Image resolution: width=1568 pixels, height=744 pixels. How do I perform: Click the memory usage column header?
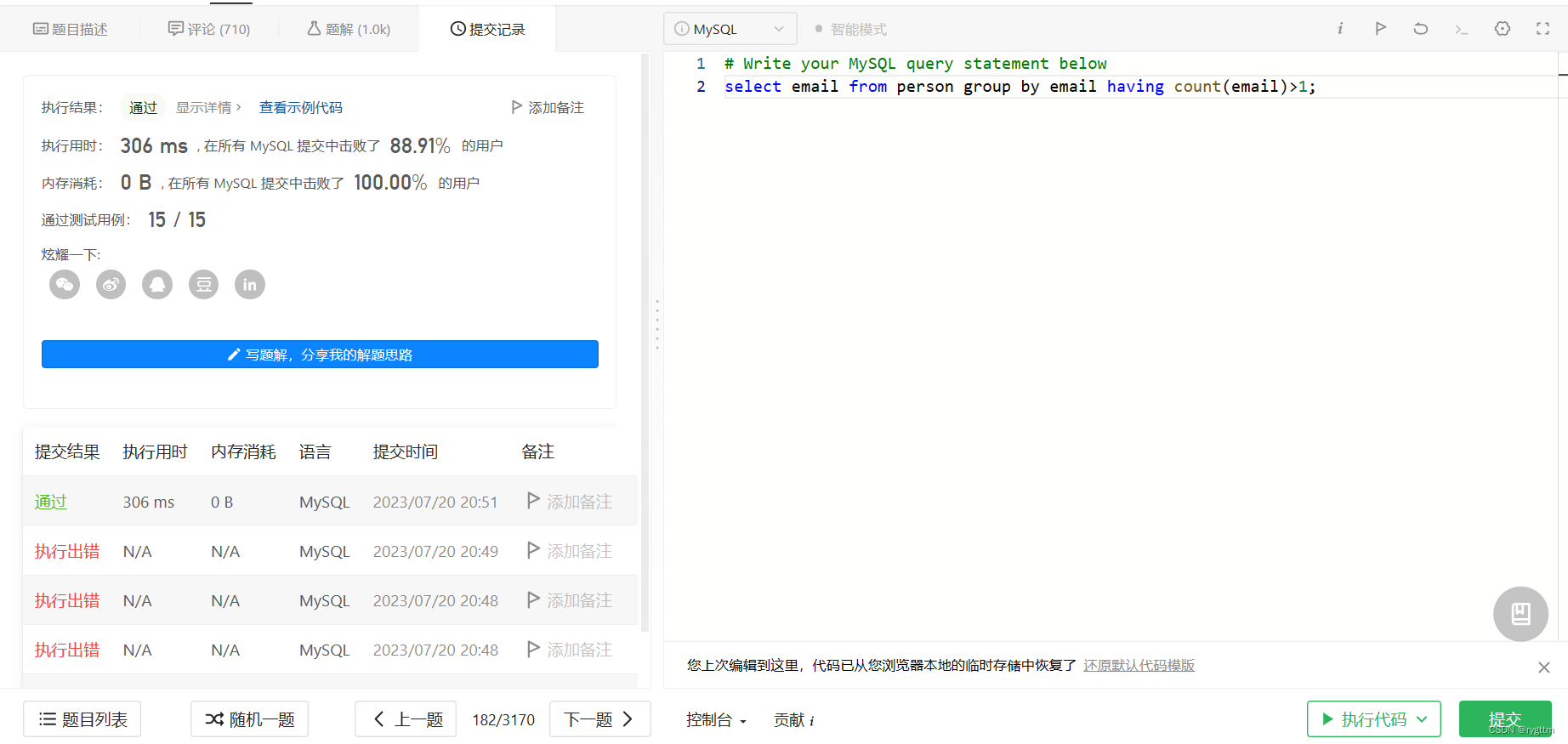coord(243,452)
